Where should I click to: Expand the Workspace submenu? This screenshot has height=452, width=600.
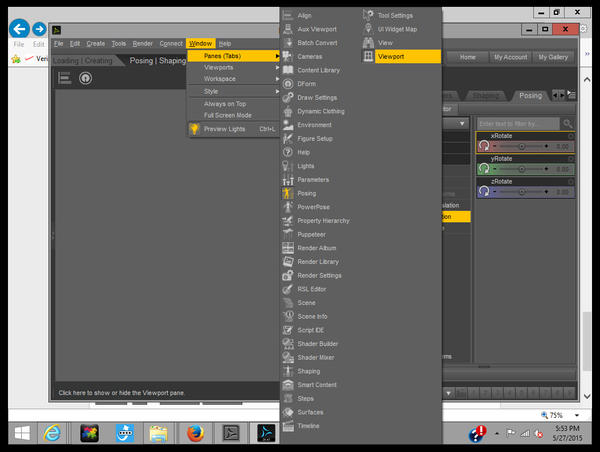click(x=233, y=79)
